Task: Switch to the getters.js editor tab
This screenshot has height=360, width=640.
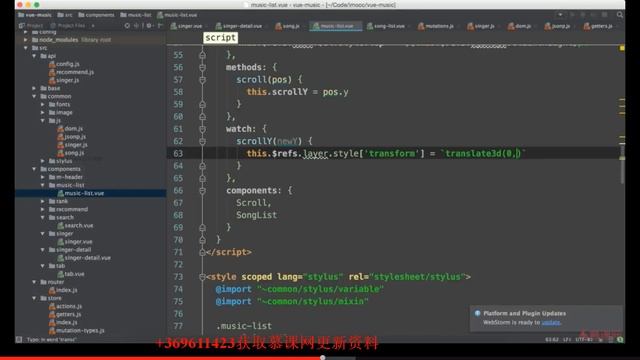Action: [x=598, y=26]
